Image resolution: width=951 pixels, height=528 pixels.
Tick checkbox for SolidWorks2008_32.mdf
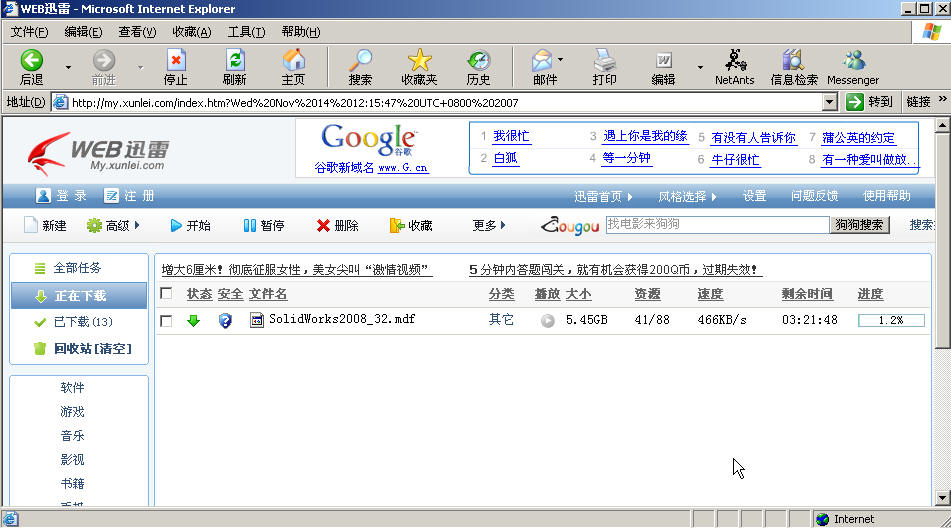click(166, 321)
